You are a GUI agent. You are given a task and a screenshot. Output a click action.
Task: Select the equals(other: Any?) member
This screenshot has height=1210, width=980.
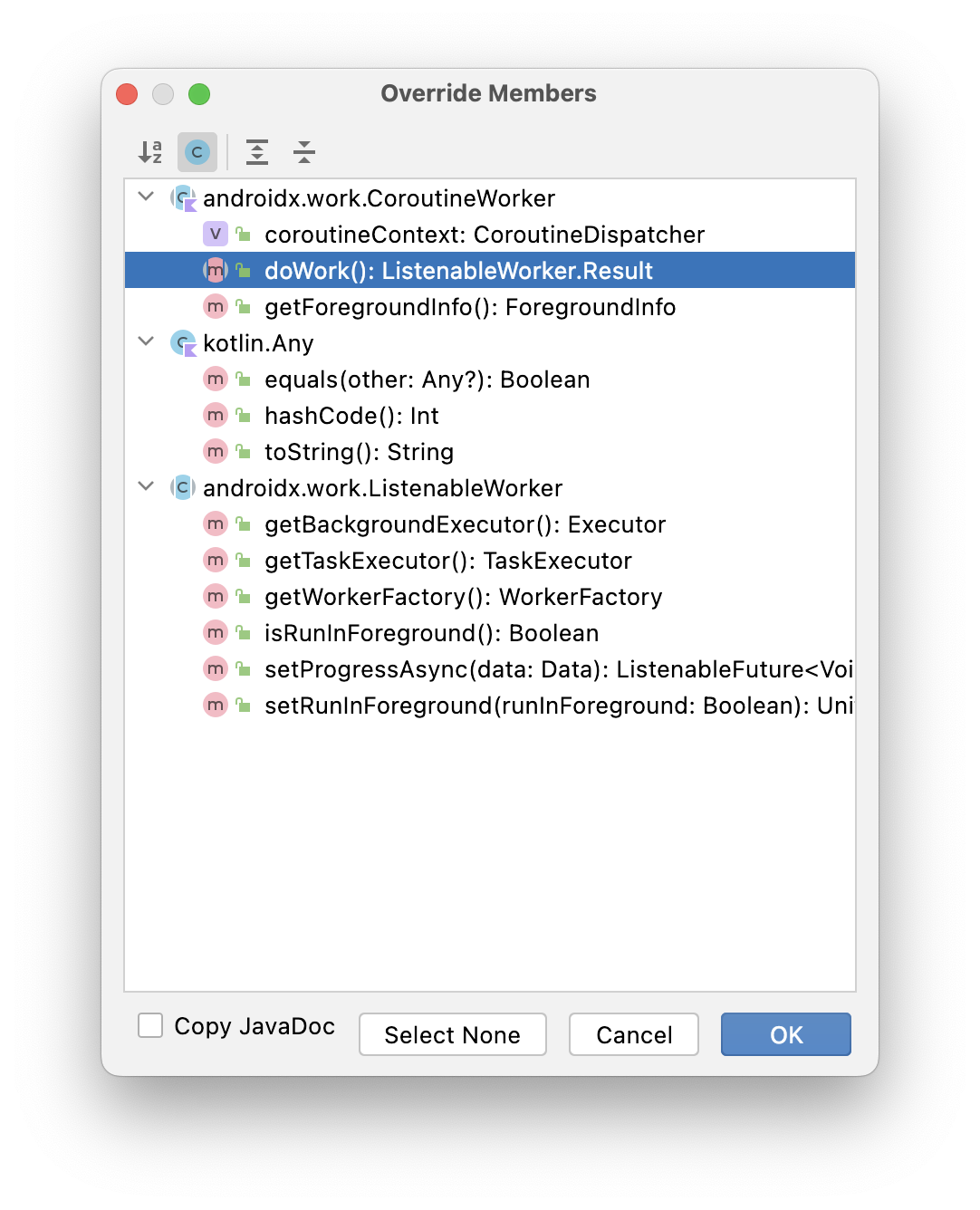click(427, 379)
